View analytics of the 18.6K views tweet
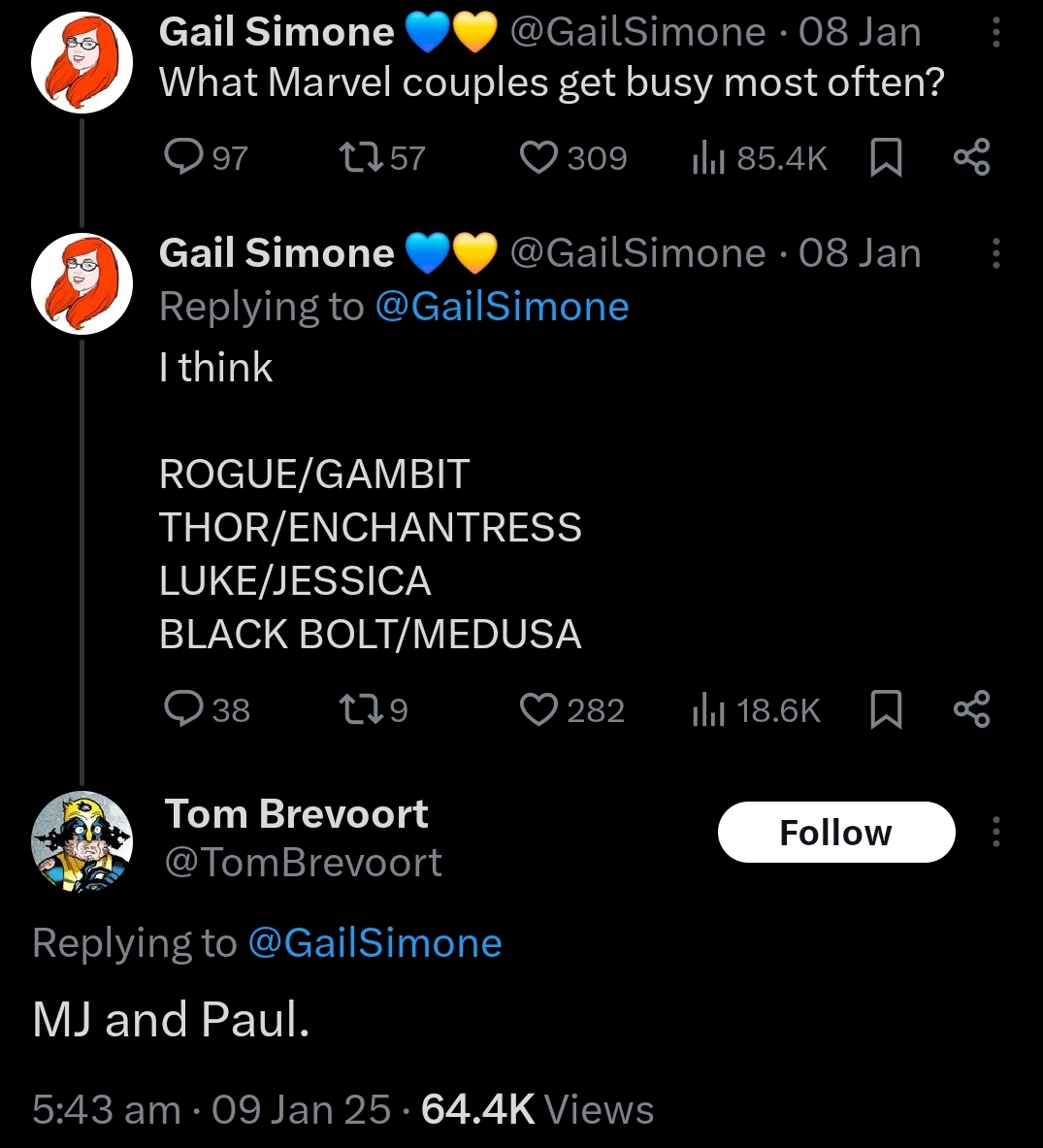Image resolution: width=1043 pixels, height=1148 pixels. coord(708,709)
